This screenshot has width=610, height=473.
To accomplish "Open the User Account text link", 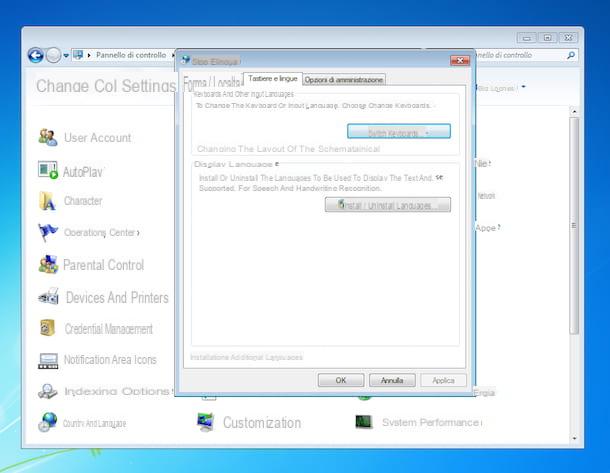I will coord(97,138).
